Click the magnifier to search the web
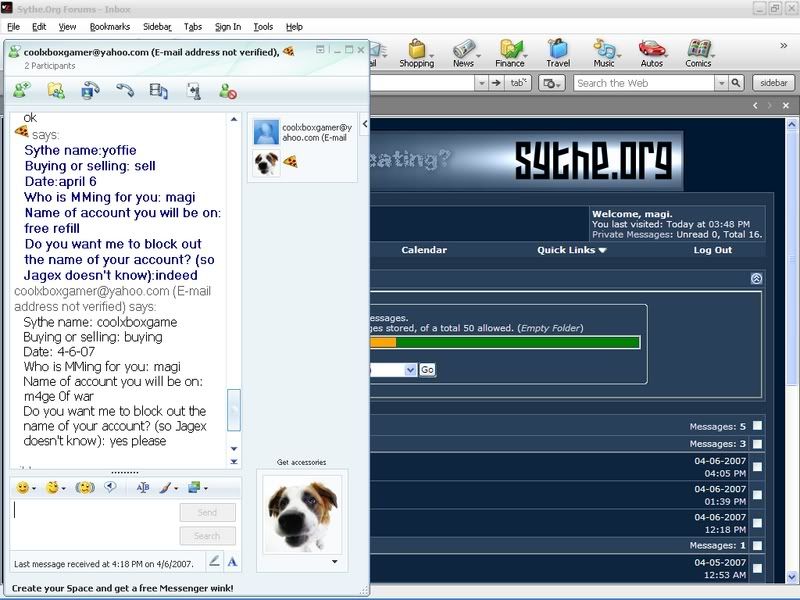This screenshot has width=800, height=600. point(736,83)
